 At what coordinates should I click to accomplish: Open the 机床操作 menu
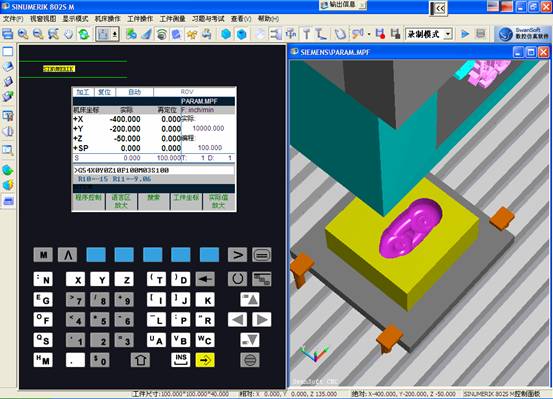tap(108, 19)
